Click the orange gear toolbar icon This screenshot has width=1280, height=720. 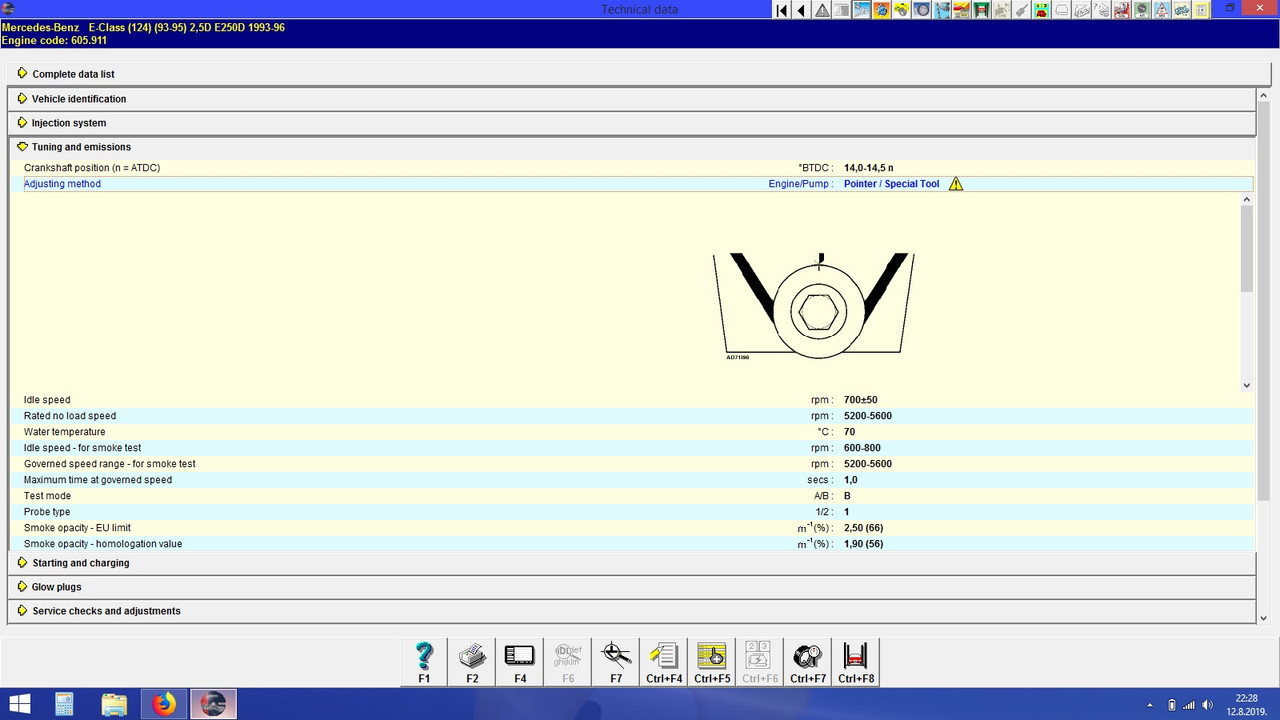pos(882,10)
